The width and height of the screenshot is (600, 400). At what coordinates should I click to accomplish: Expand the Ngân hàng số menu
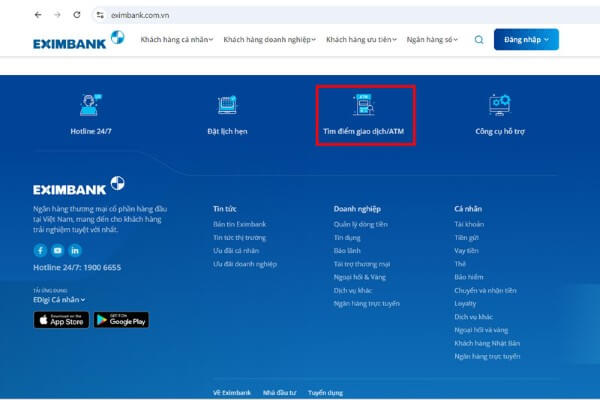point(432,39)
